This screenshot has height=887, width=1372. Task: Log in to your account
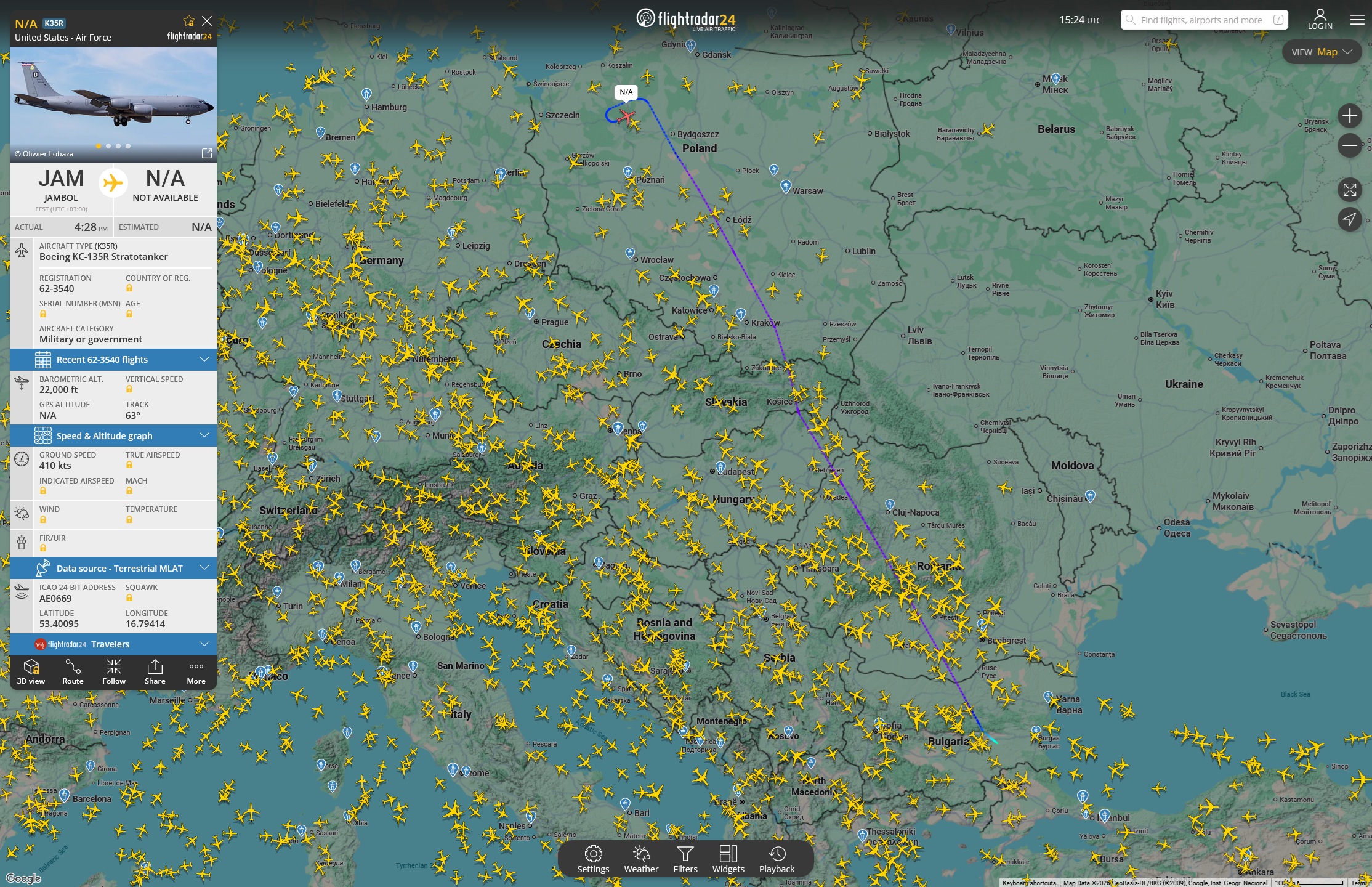(x=1320, y=20)
